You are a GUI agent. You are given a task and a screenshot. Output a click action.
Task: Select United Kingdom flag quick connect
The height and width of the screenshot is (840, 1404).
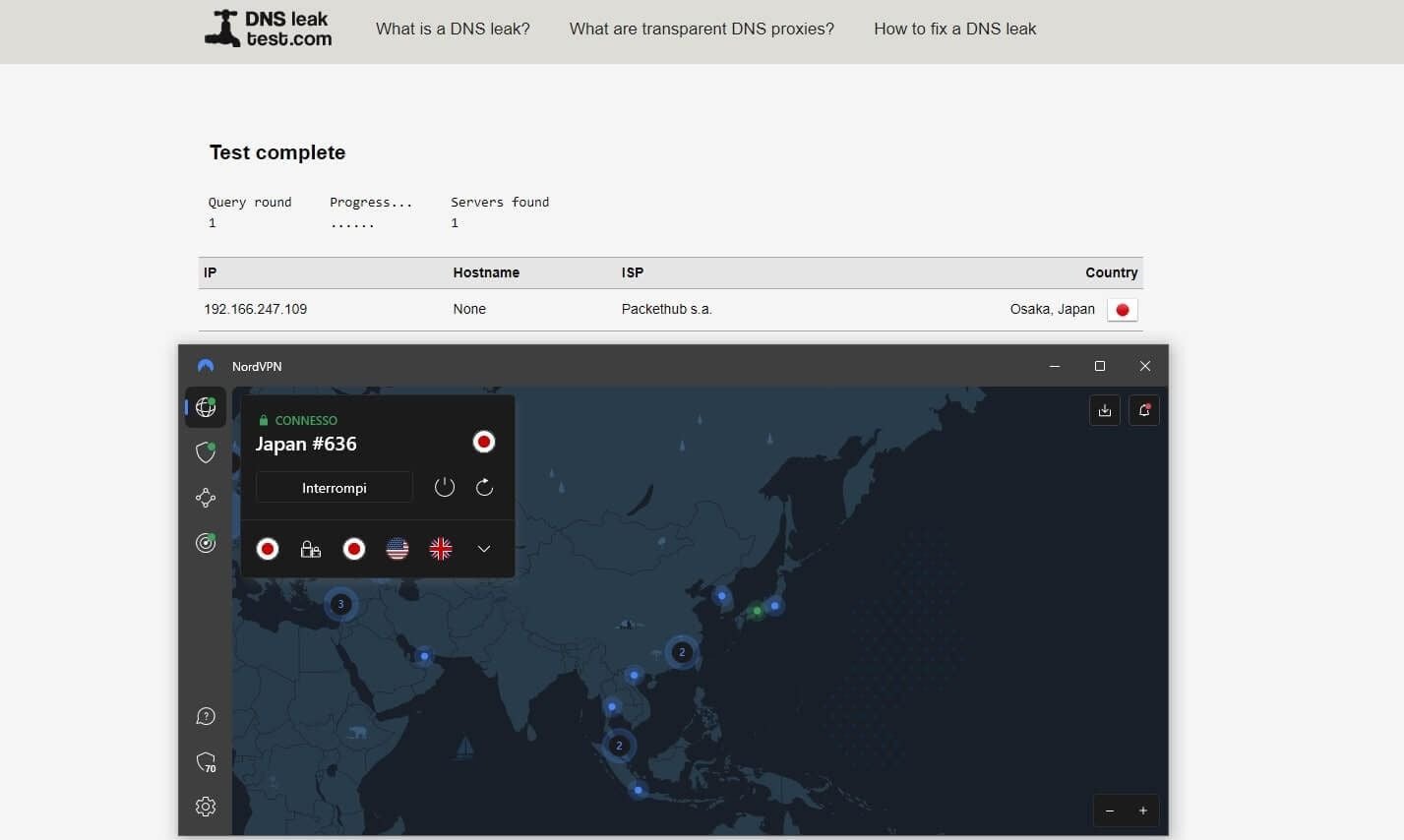tap(441, 549)
